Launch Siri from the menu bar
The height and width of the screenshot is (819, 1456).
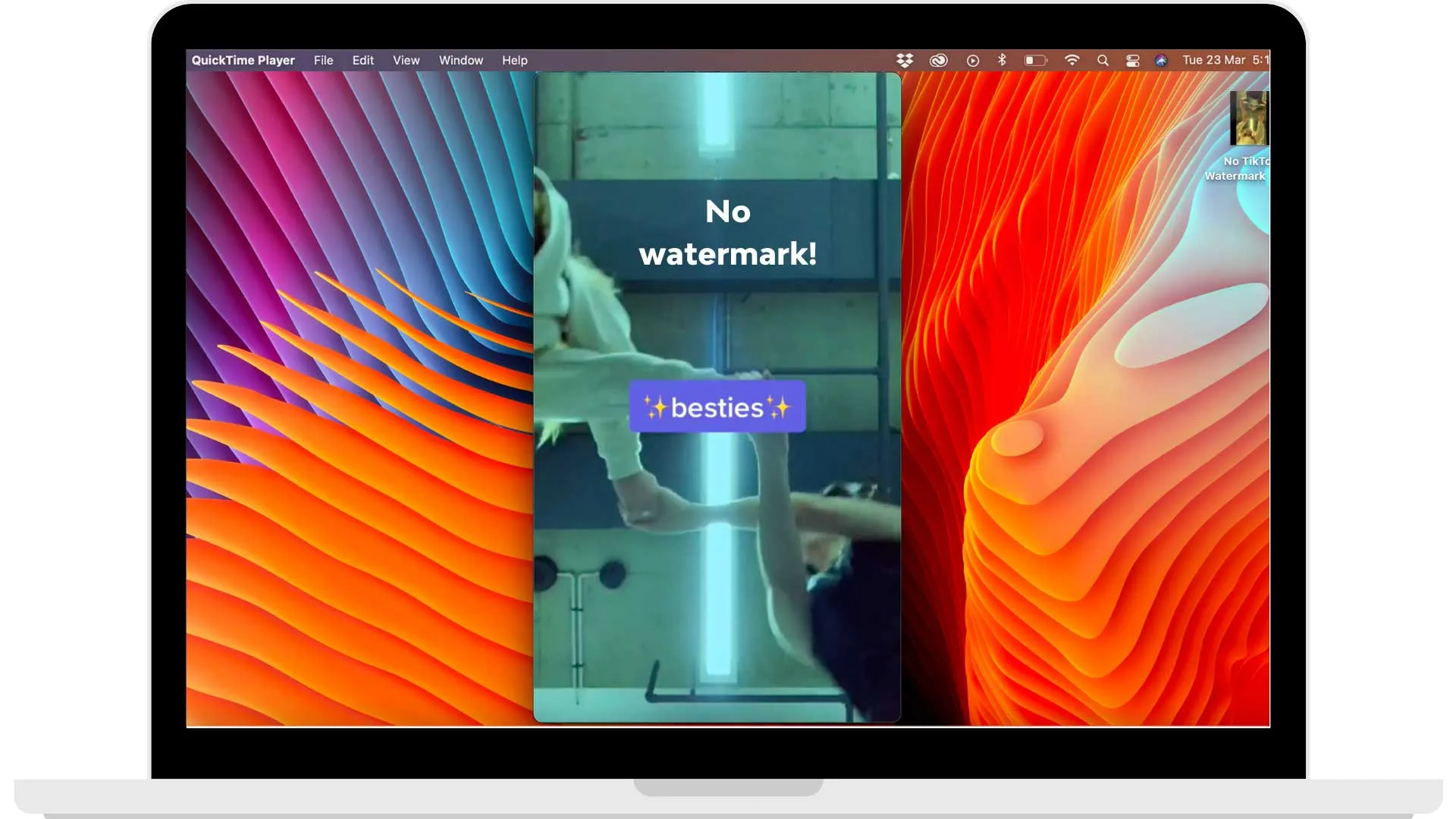(1161, 61)
